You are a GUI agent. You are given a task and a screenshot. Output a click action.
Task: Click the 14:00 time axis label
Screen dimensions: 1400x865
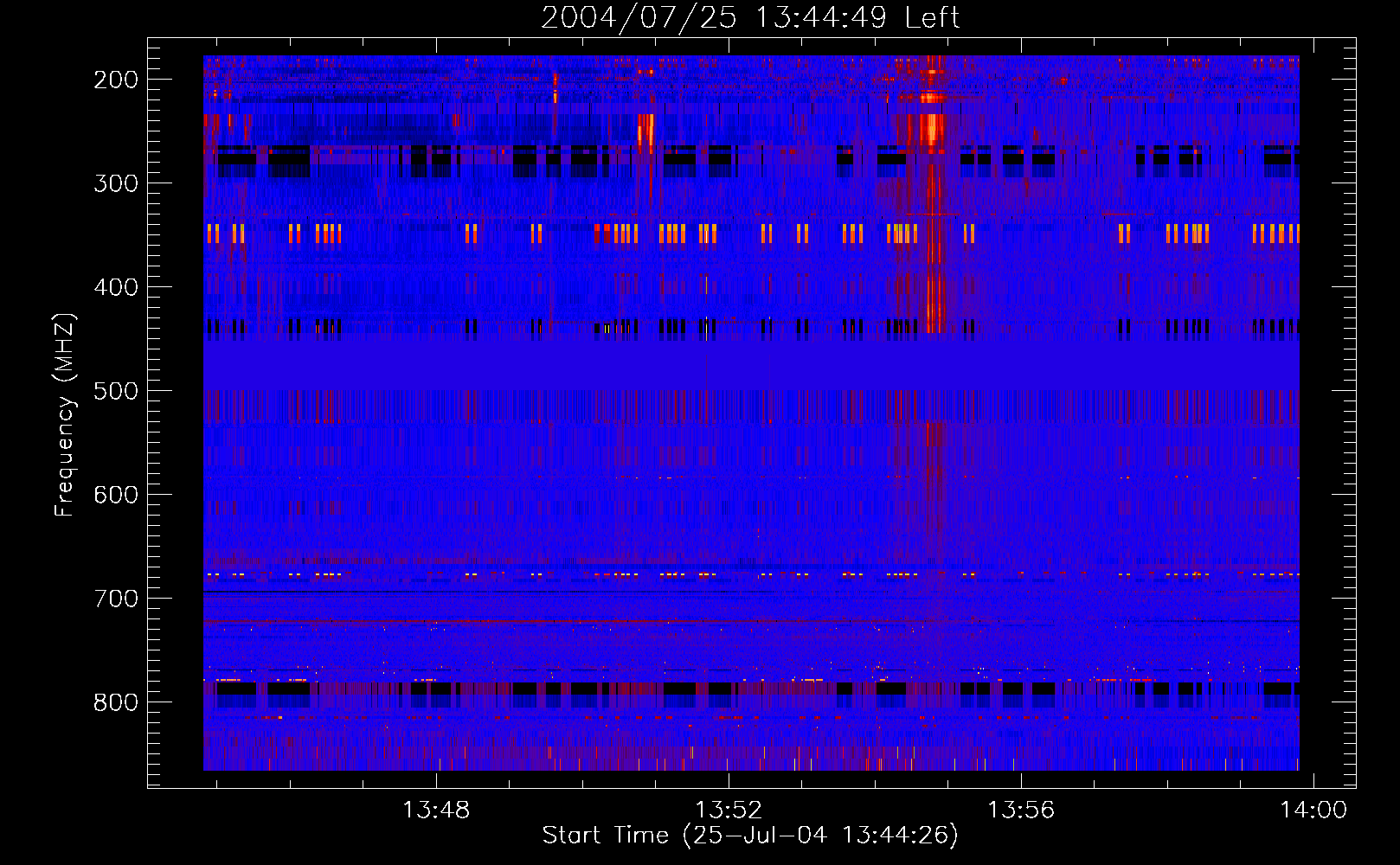click(x=1313, y=810)
